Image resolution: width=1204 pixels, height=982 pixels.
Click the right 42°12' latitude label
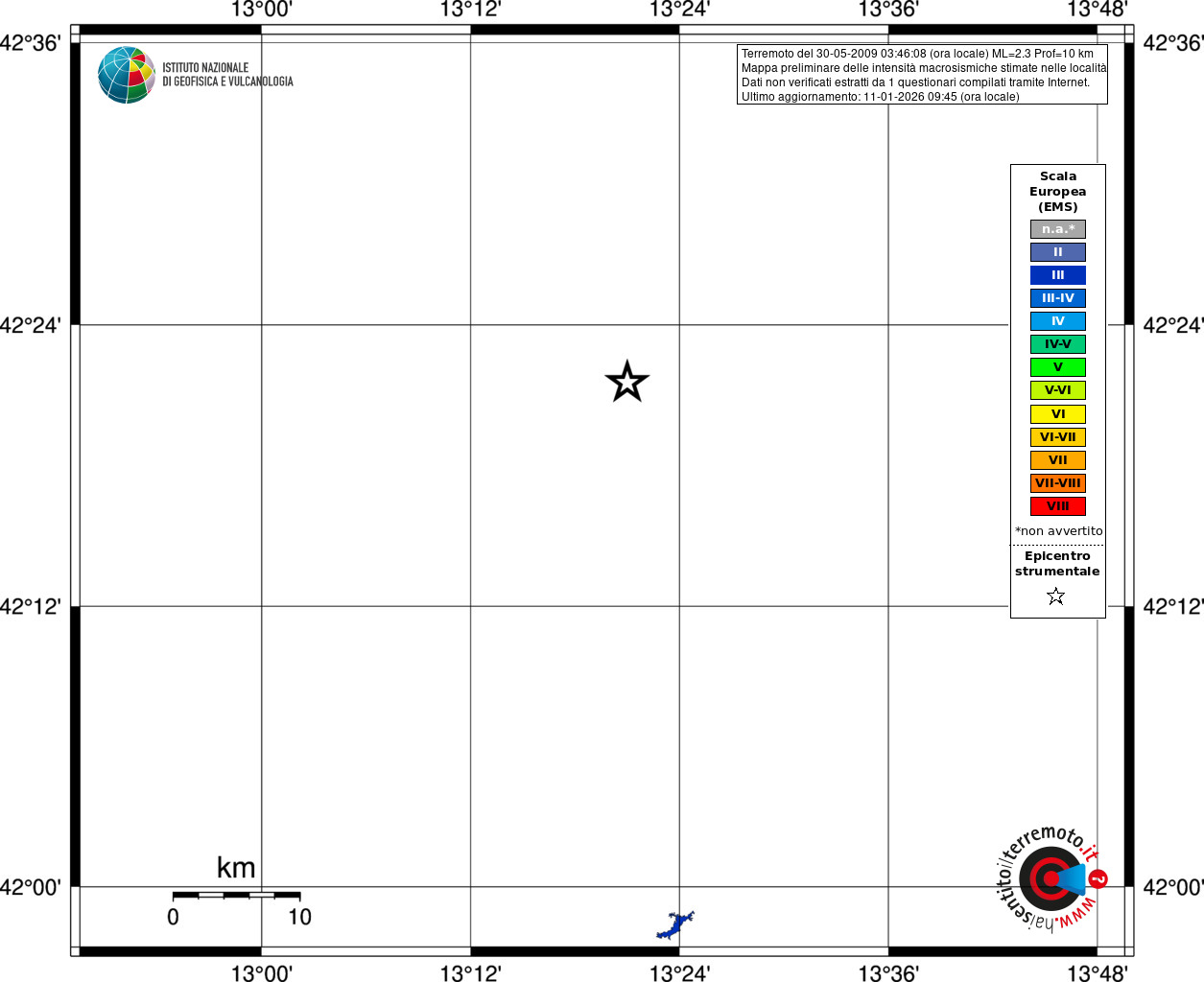(x=1173, y=606)
